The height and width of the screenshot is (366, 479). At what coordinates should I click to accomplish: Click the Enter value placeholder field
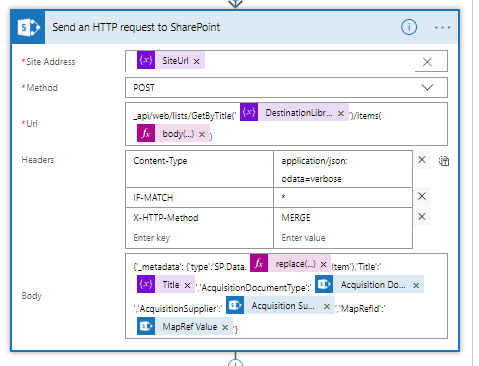point(343,238)
